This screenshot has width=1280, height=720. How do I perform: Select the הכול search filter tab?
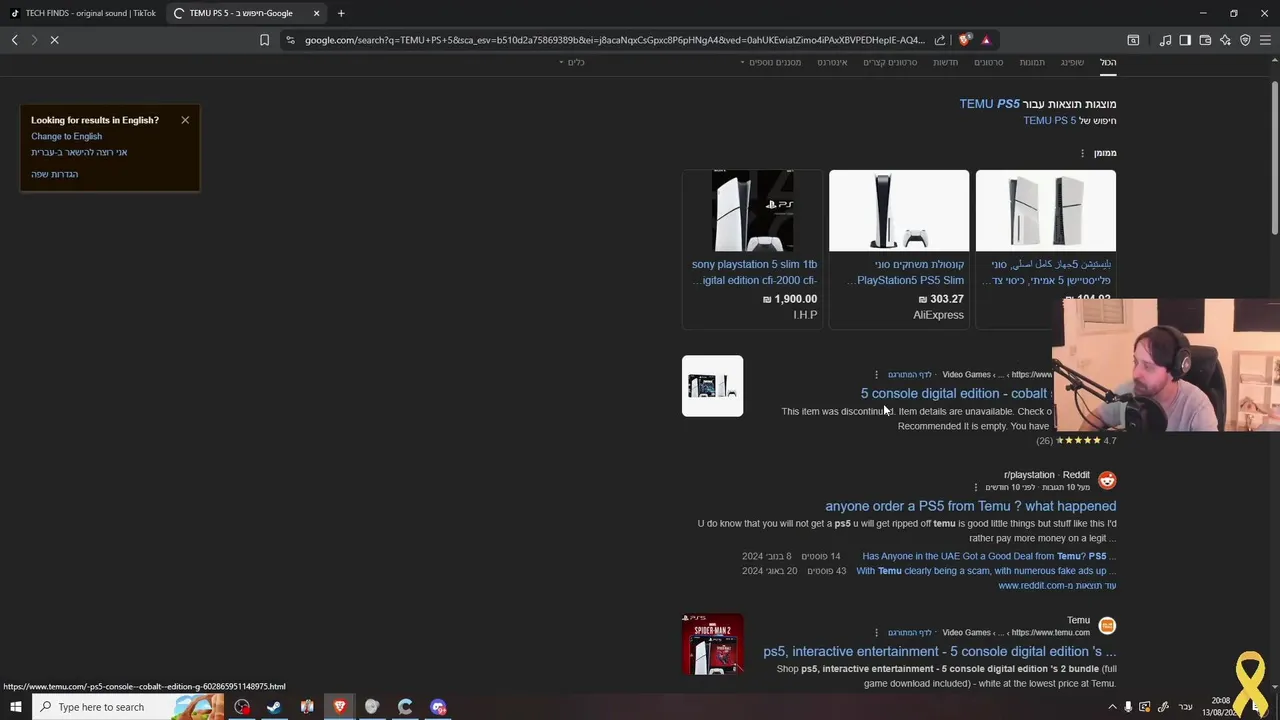[1108, 62]
